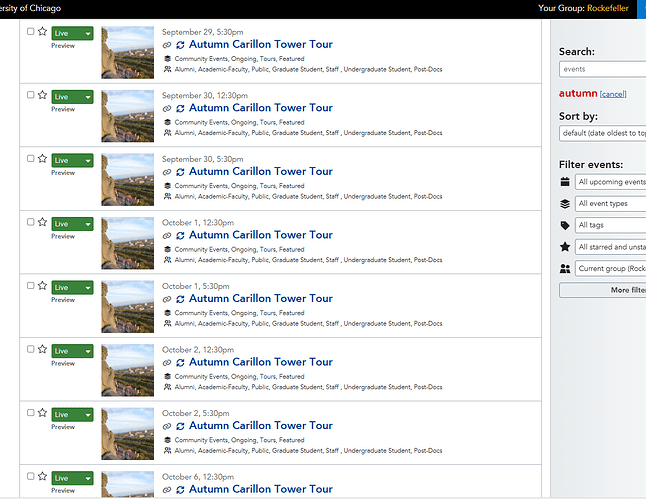
Task: Click the More filters button
Action: [602, 290]
